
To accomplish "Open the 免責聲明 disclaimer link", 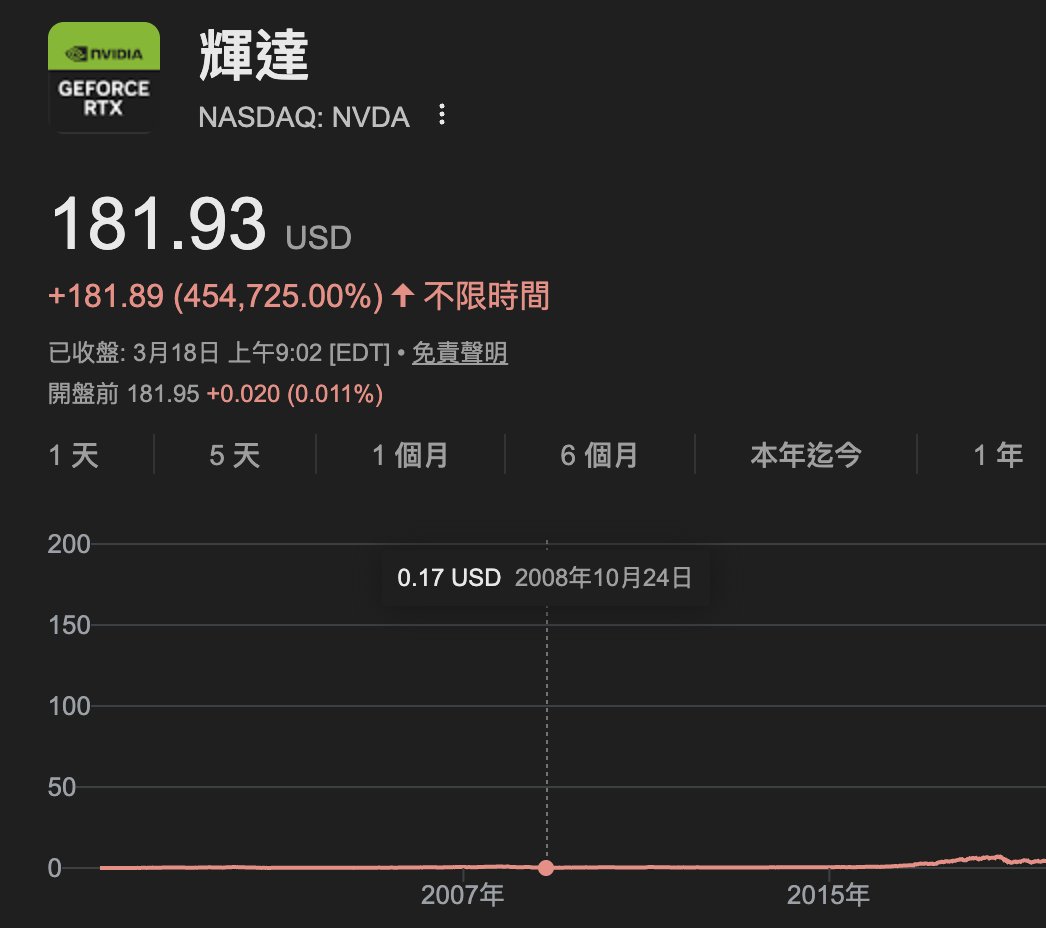I will coord(460,352).
